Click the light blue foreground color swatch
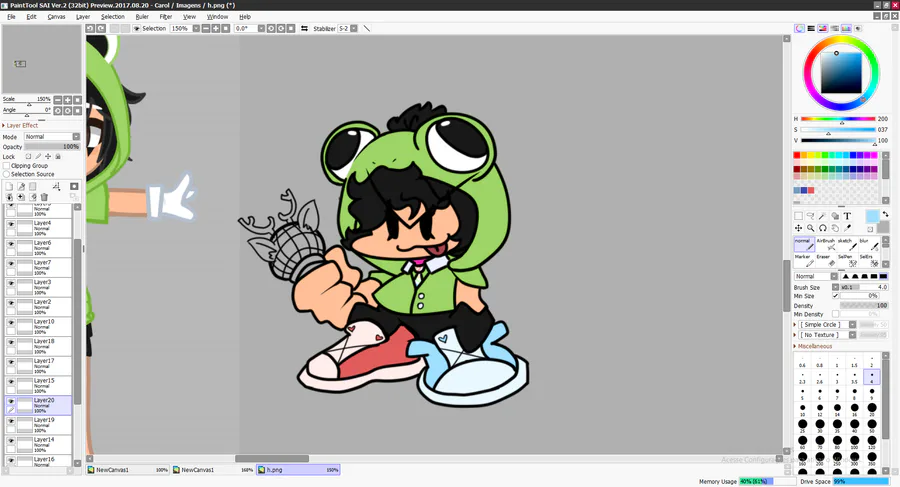Screen dimensions: 900x487 point(872,216)
